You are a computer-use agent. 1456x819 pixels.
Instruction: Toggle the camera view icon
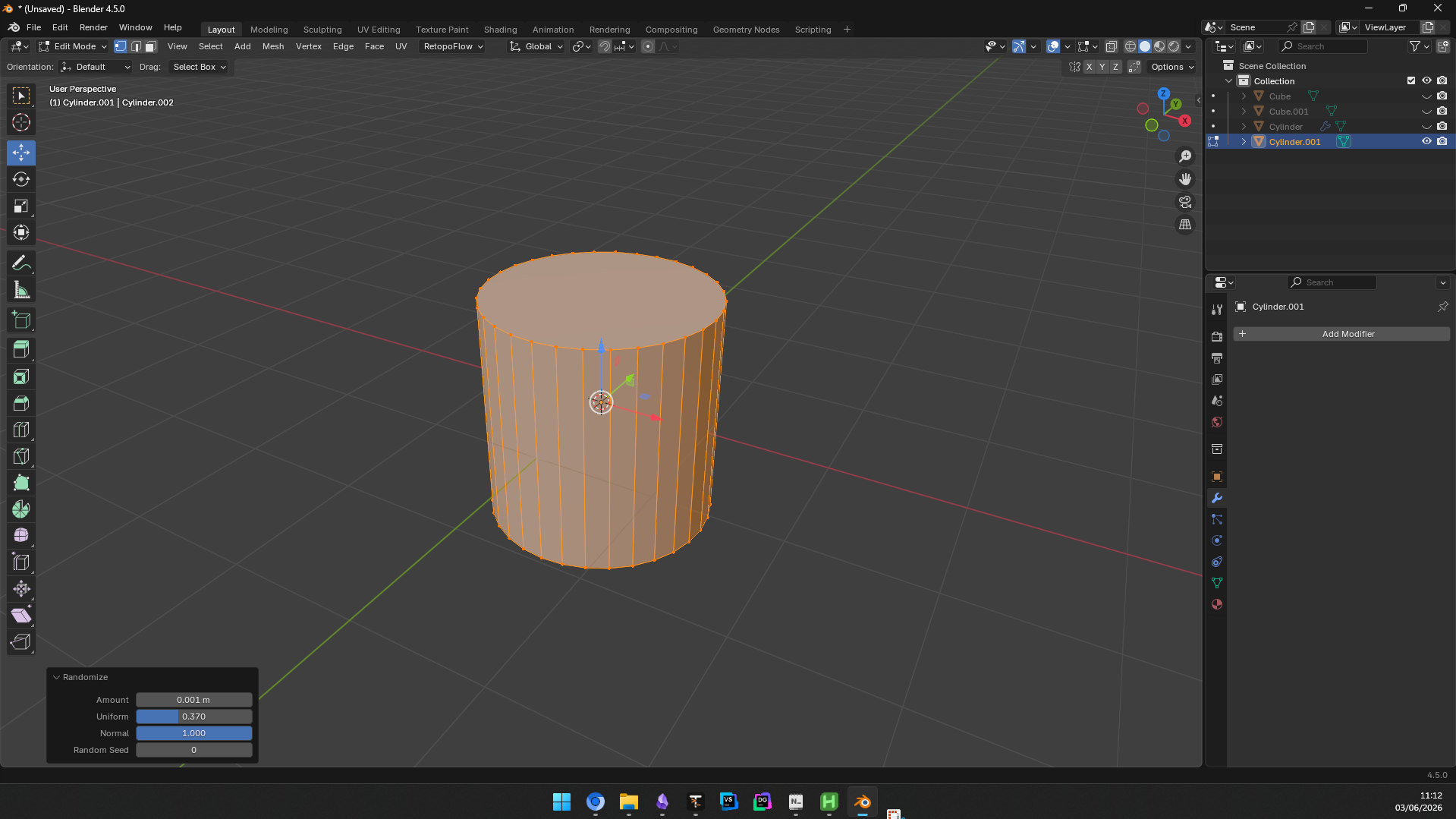coord(1185,202)
